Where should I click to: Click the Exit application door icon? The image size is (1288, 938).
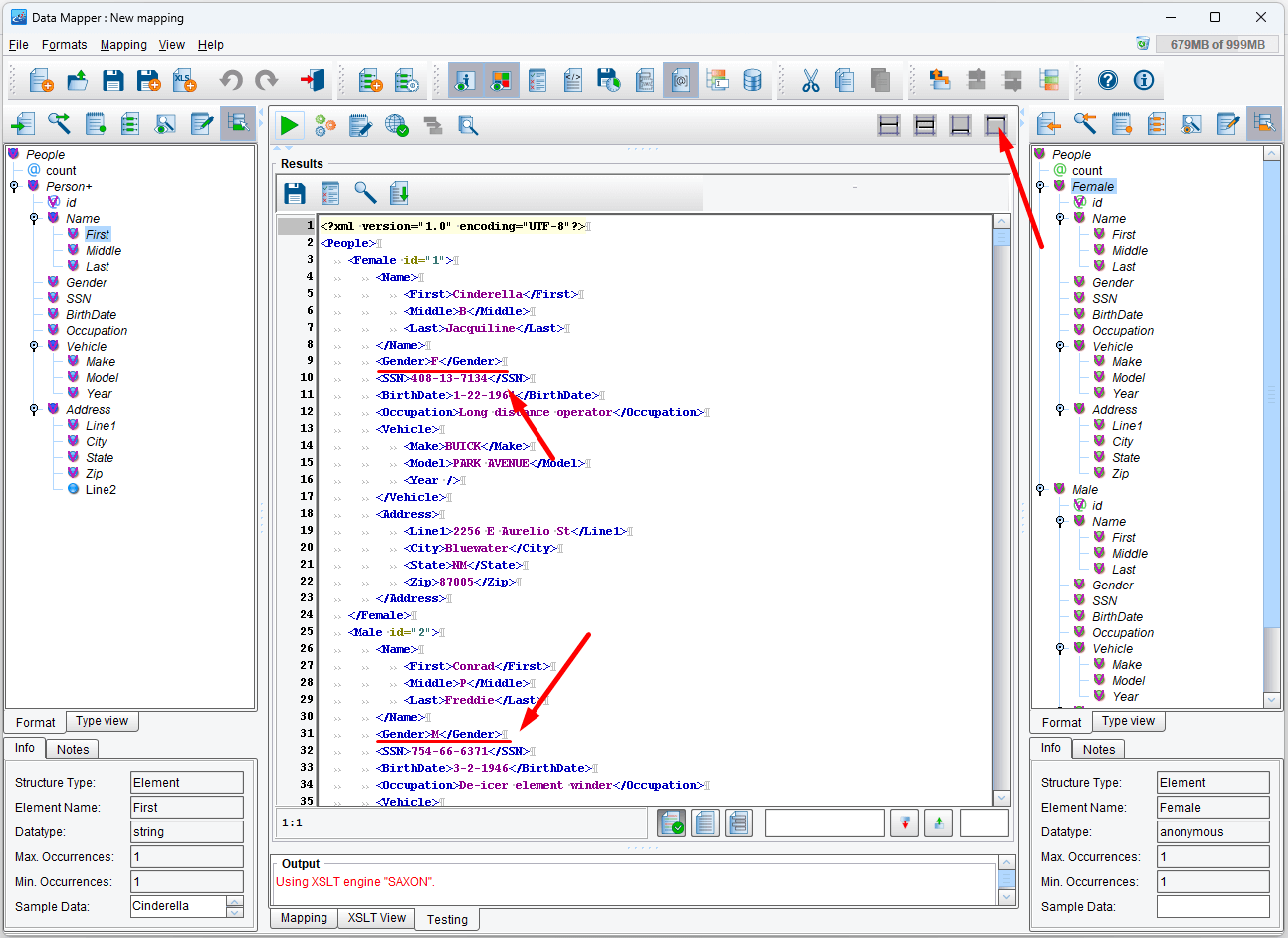pos(313,81)
